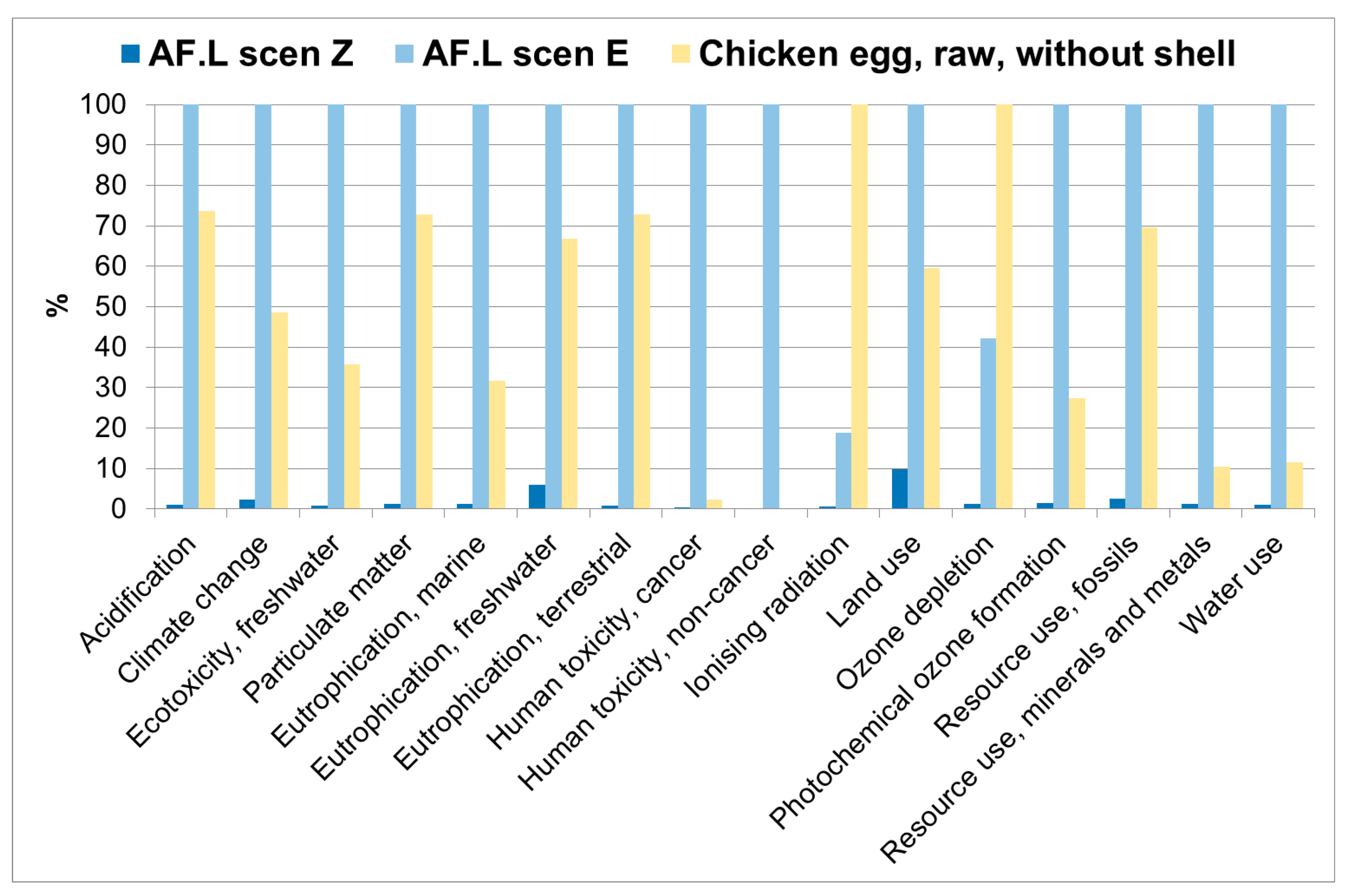This screenshot has height=896, width=1349.
Task: Select the 'Water use' axis label
Action: 1234,585
